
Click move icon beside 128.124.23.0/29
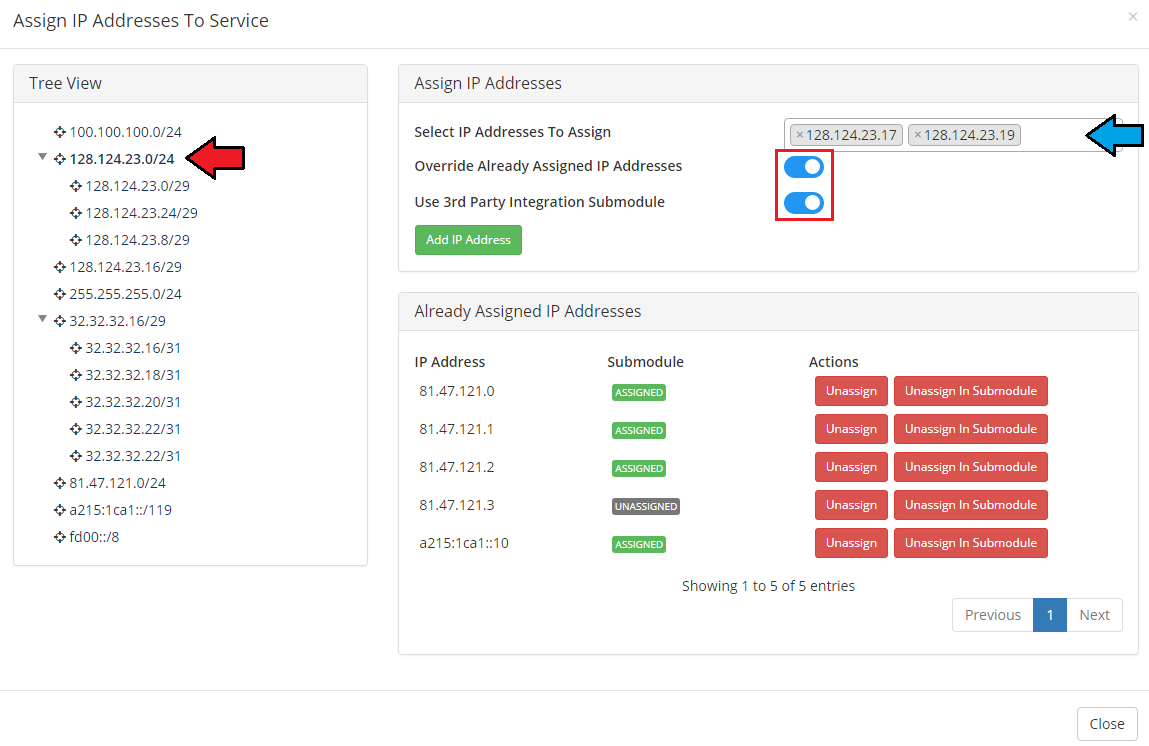[75, 186]
